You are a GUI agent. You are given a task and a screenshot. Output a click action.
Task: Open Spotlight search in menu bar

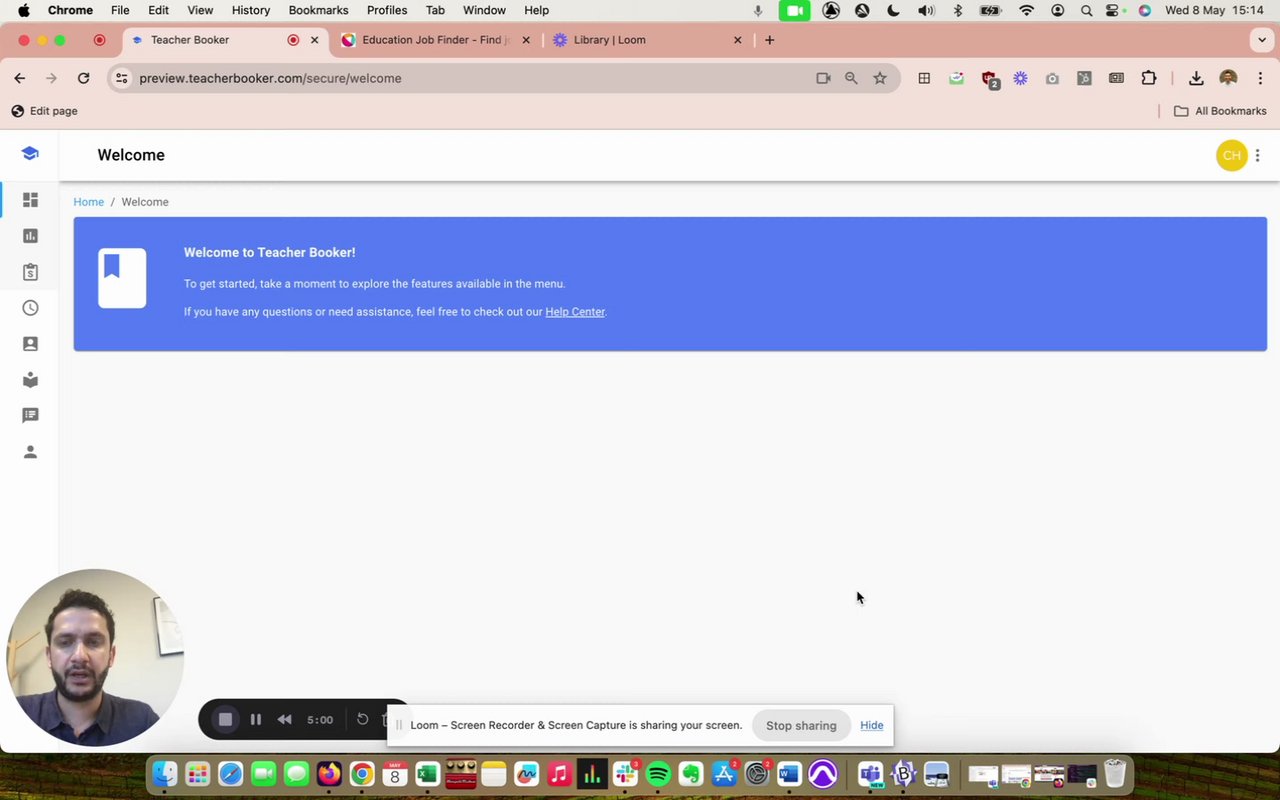click(1086, 10)
